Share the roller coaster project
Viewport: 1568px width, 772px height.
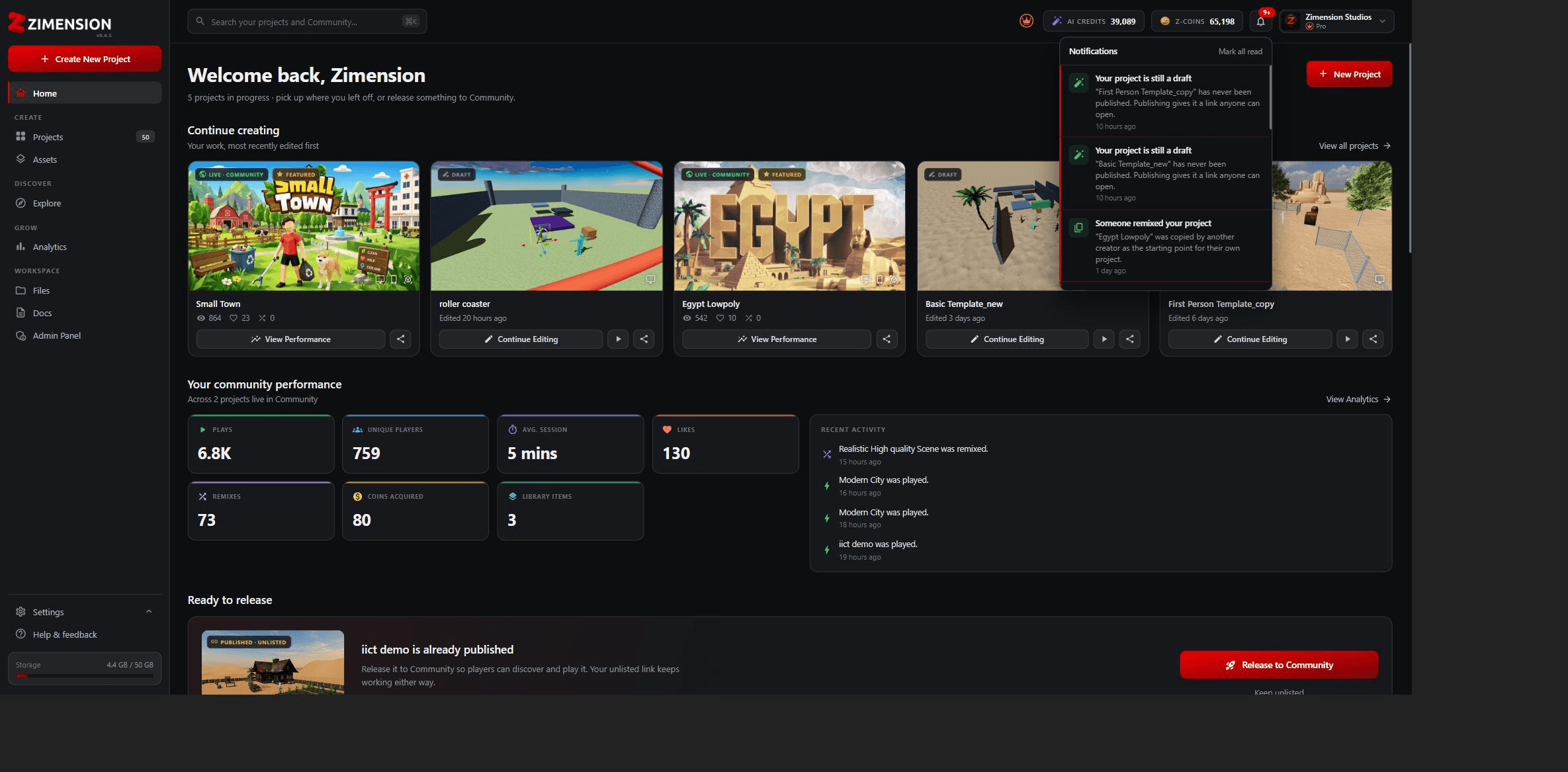(644, 339)
